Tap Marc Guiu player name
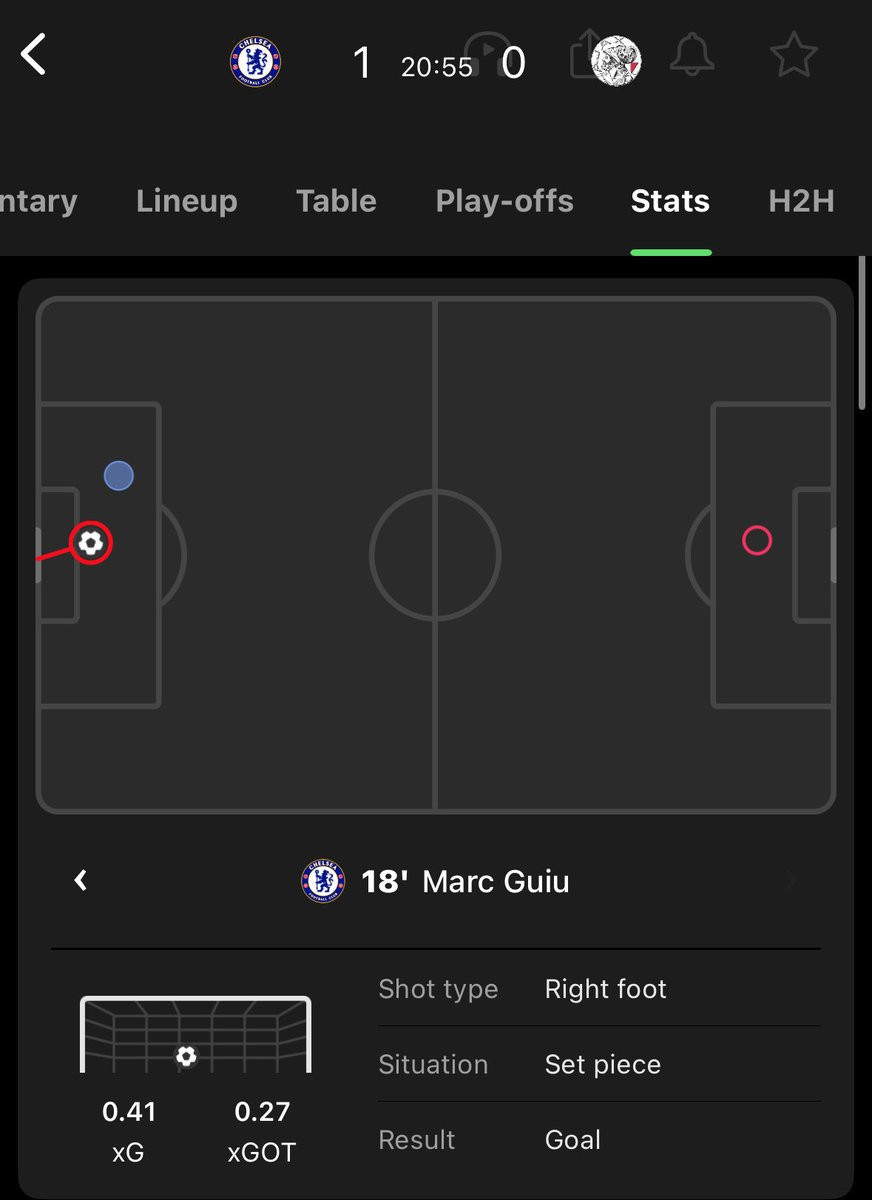 click(496, 881)
